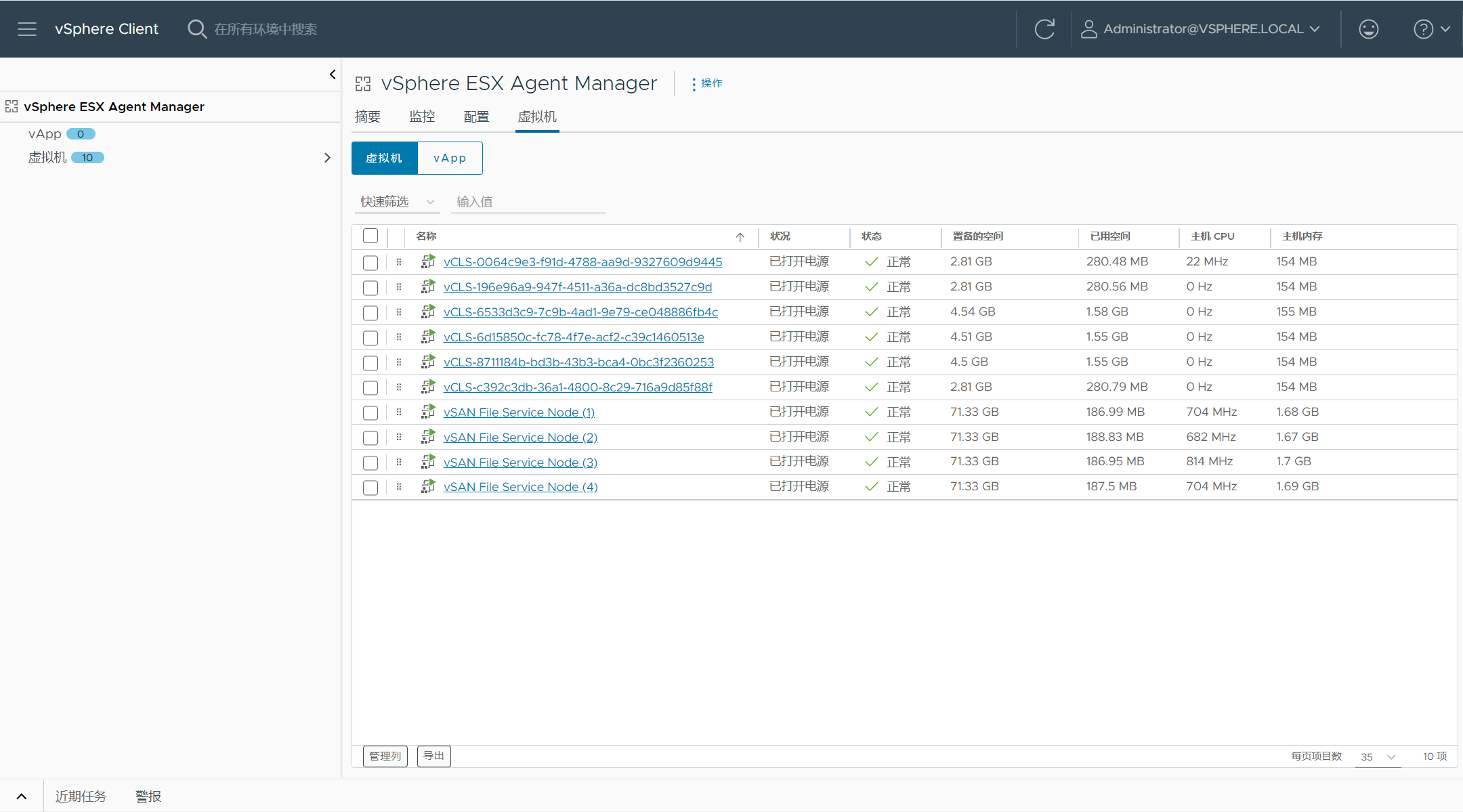
Task: Open vSAN File Service Node (2) link
Action: click(520, 437)
